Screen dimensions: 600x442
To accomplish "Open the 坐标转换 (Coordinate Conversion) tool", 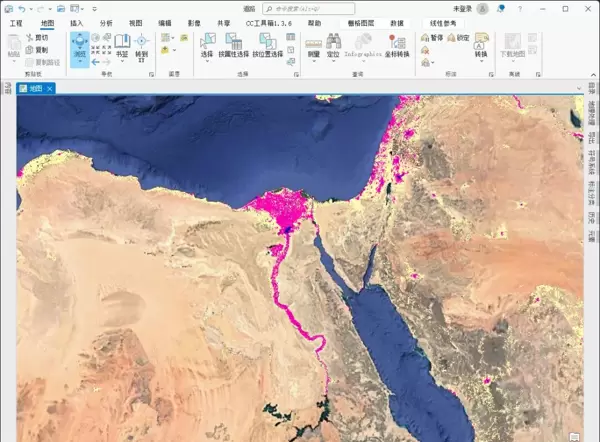I will [398, 46].
